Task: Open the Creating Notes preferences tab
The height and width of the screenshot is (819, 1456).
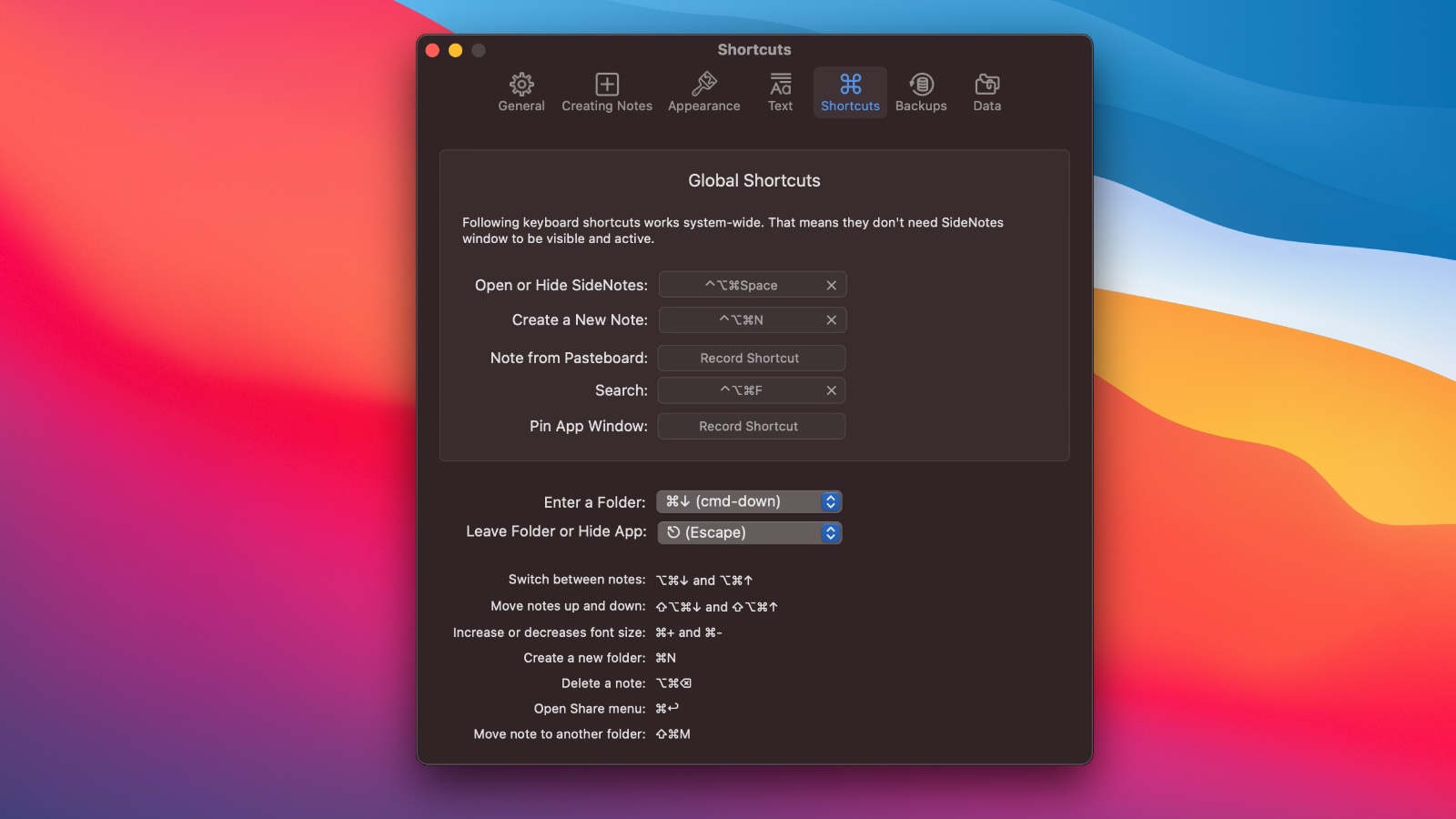Action: pos(607,92)
